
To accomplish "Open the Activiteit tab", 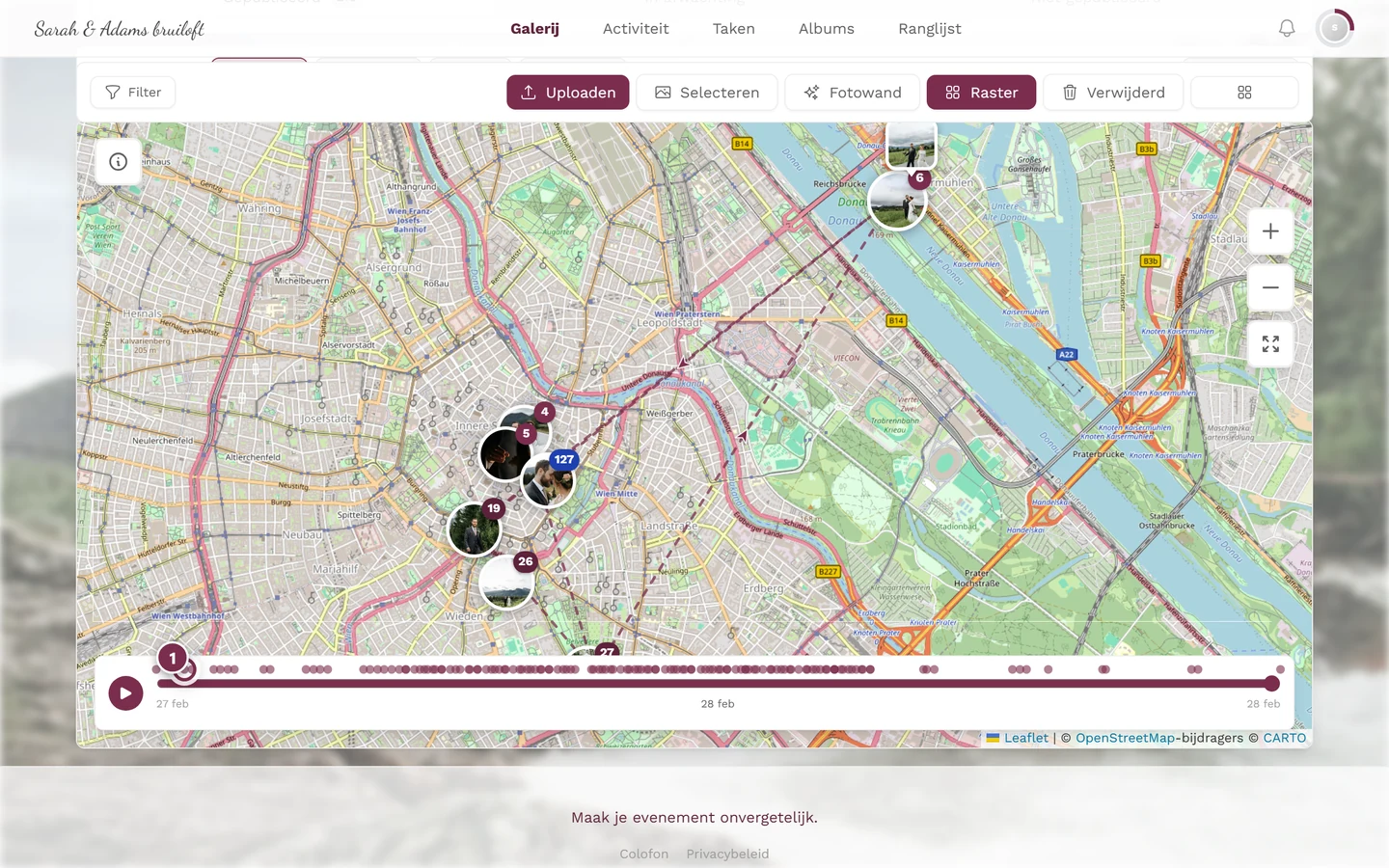I will point(636,29).
